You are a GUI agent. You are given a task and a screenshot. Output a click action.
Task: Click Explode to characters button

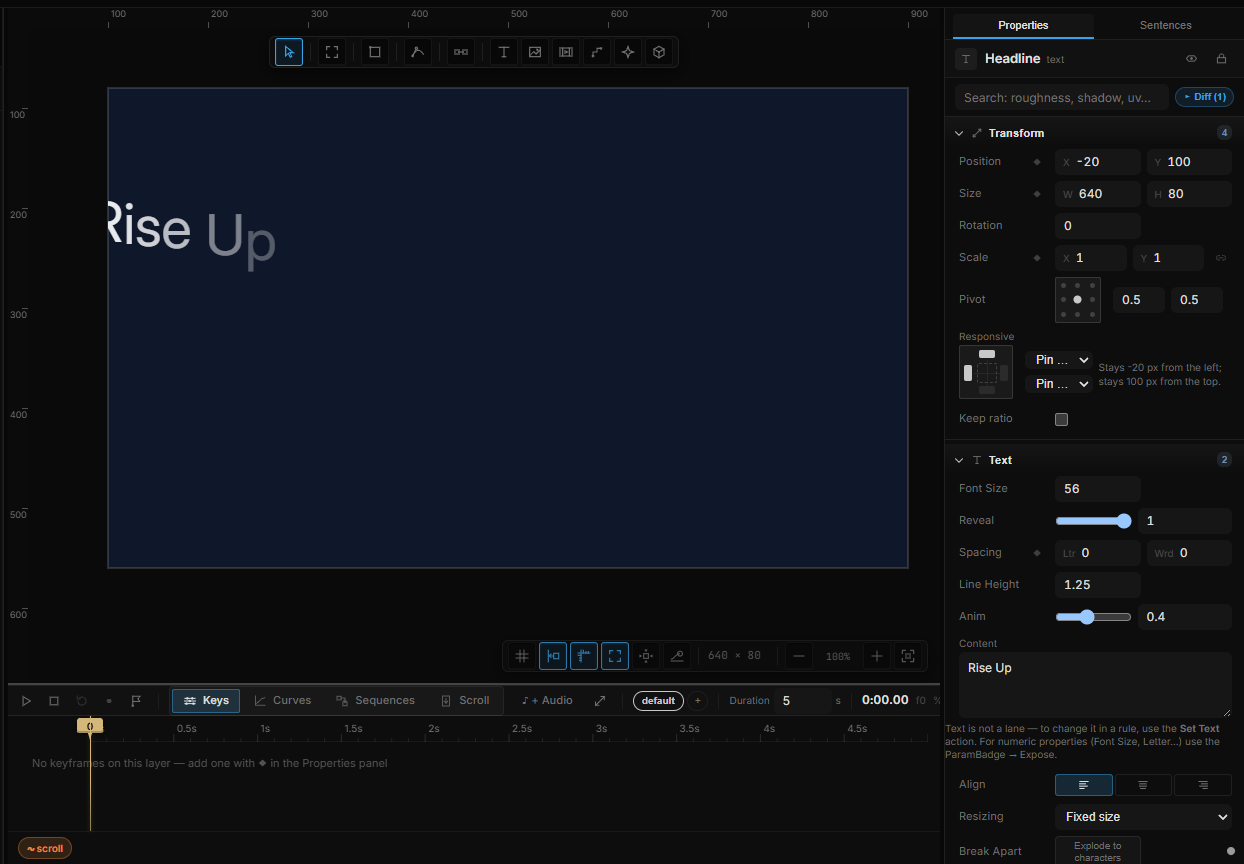(1097, 851)
